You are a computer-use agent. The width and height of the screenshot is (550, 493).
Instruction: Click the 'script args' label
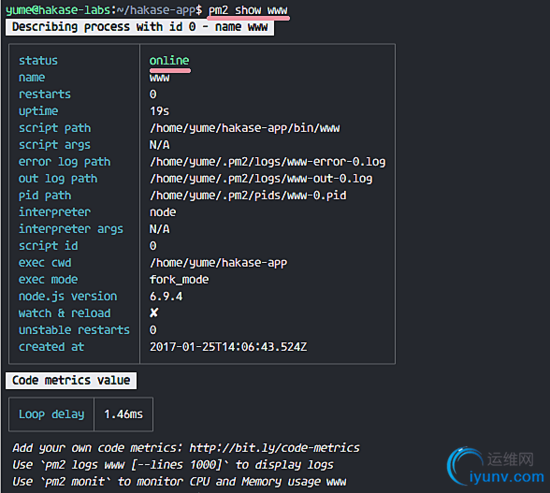coord(55,145)
